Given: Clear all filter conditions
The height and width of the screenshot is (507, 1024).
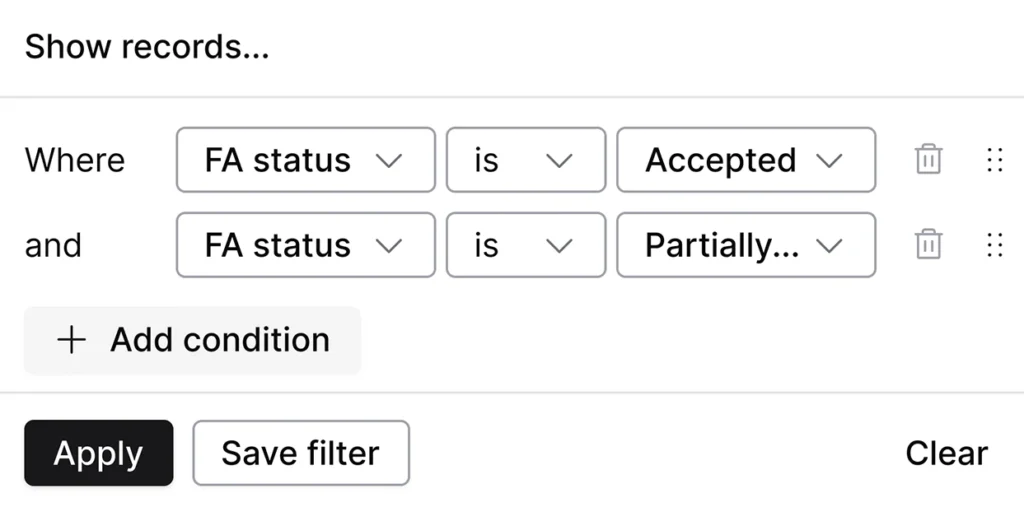Looking at the screenshot, I should 946,453.
